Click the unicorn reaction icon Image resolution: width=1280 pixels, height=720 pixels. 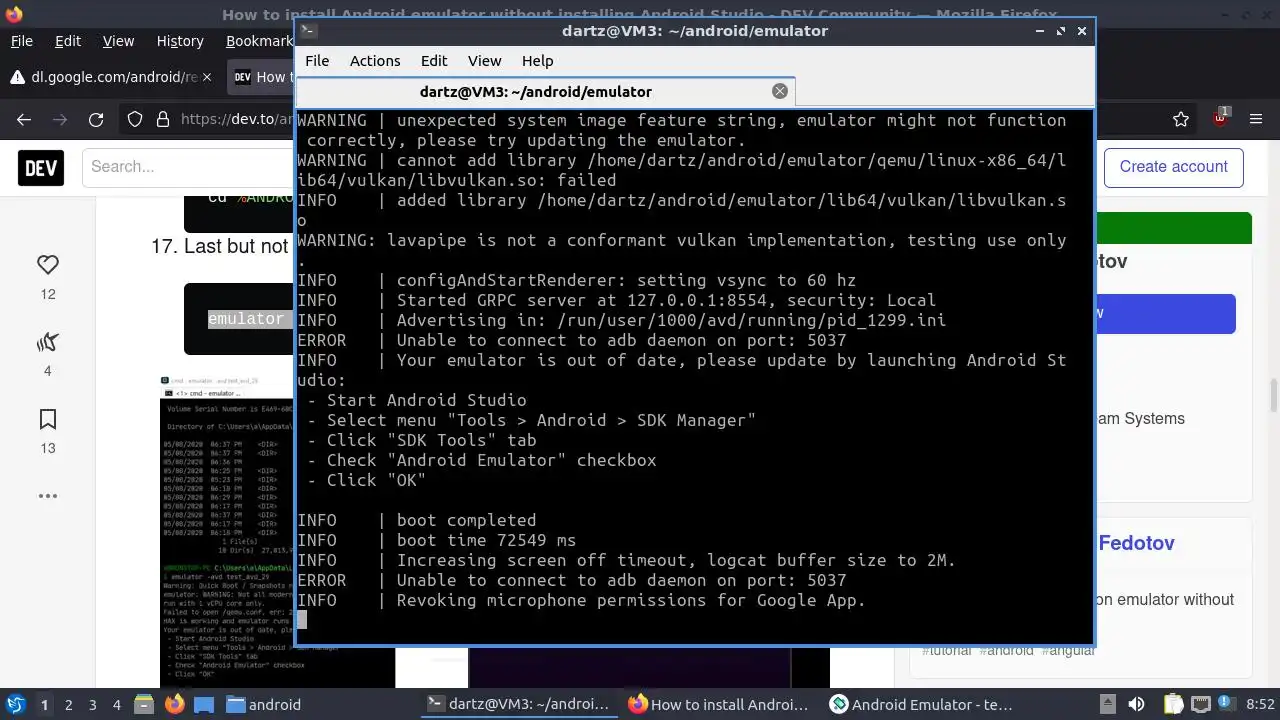(x=48, y=342)
